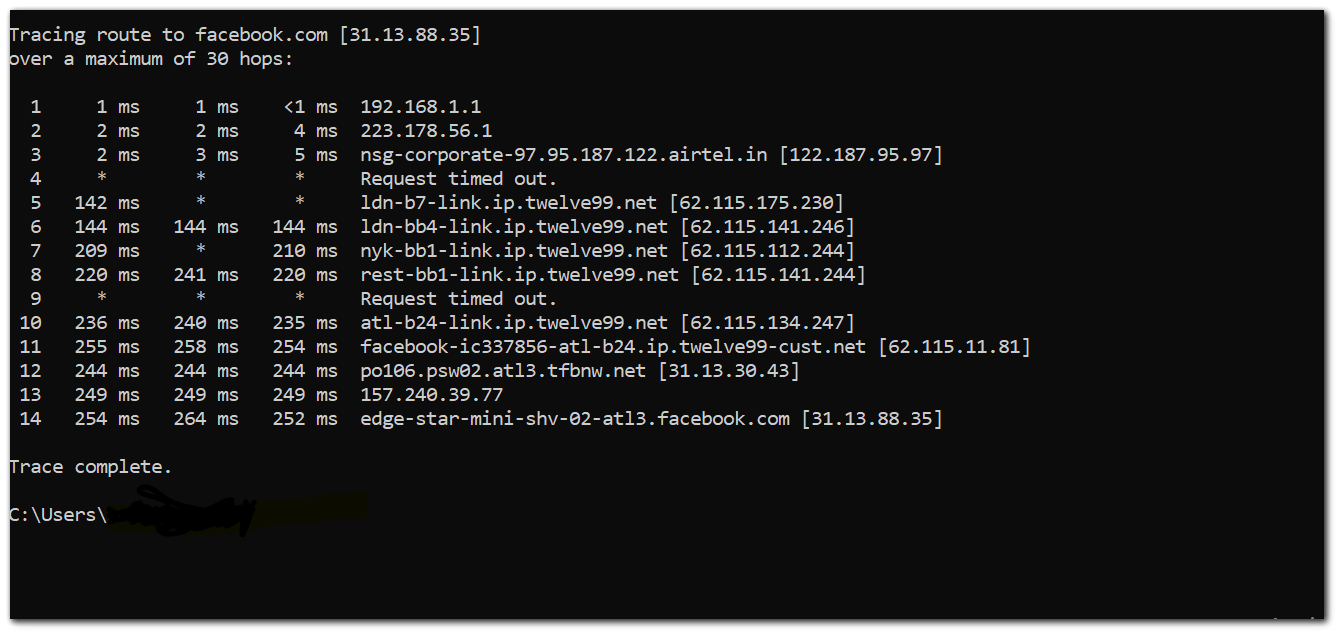Click the facebook-ic337856 twelve99-cust.net hostname

pyautogui.click(x=613, y=347)
